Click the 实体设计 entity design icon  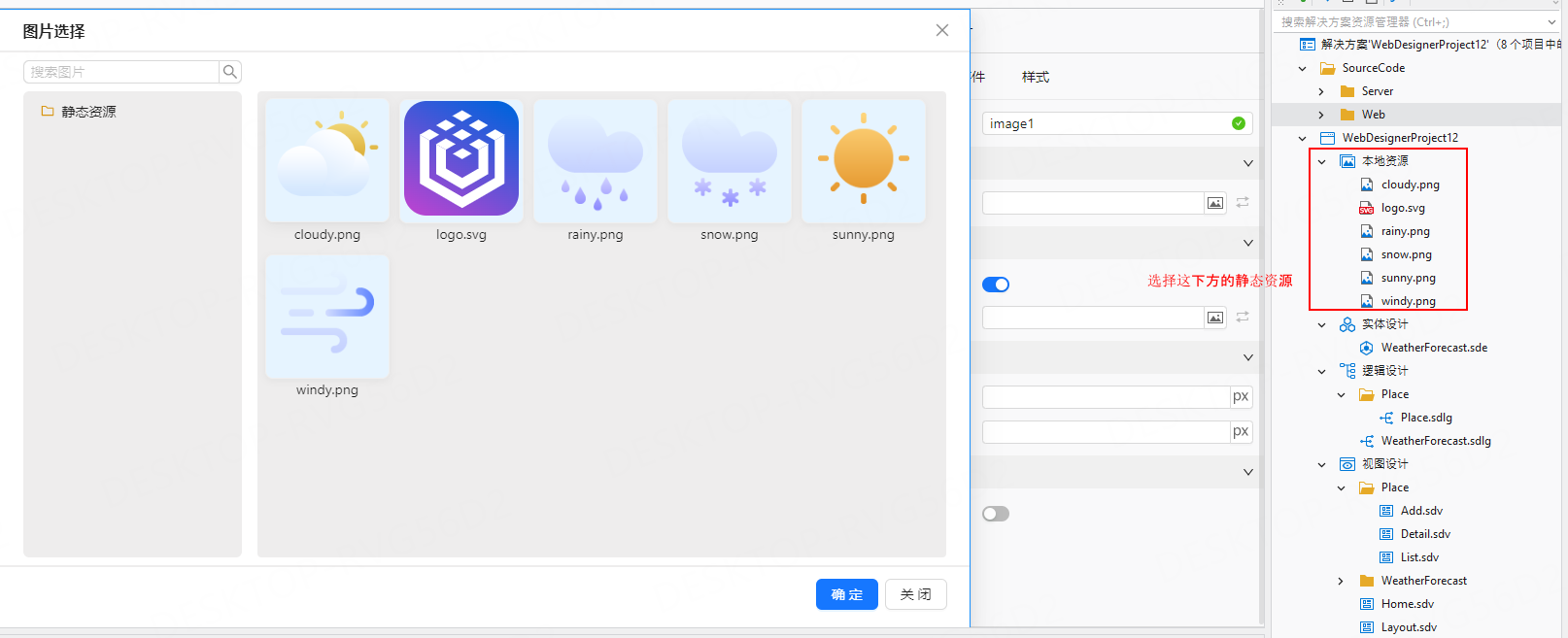coord(1347,324)
